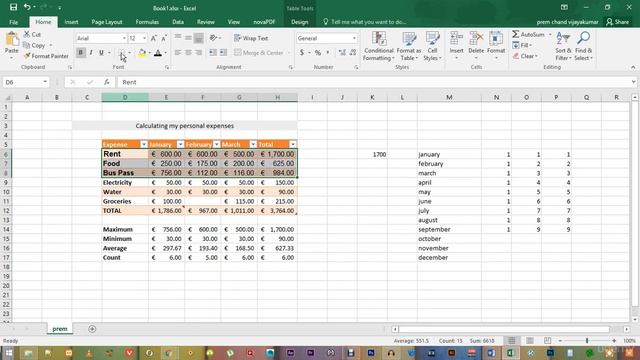Apply percent style
Image resolution: width=640 pixels, height=360 pixels.
[318, 53]
